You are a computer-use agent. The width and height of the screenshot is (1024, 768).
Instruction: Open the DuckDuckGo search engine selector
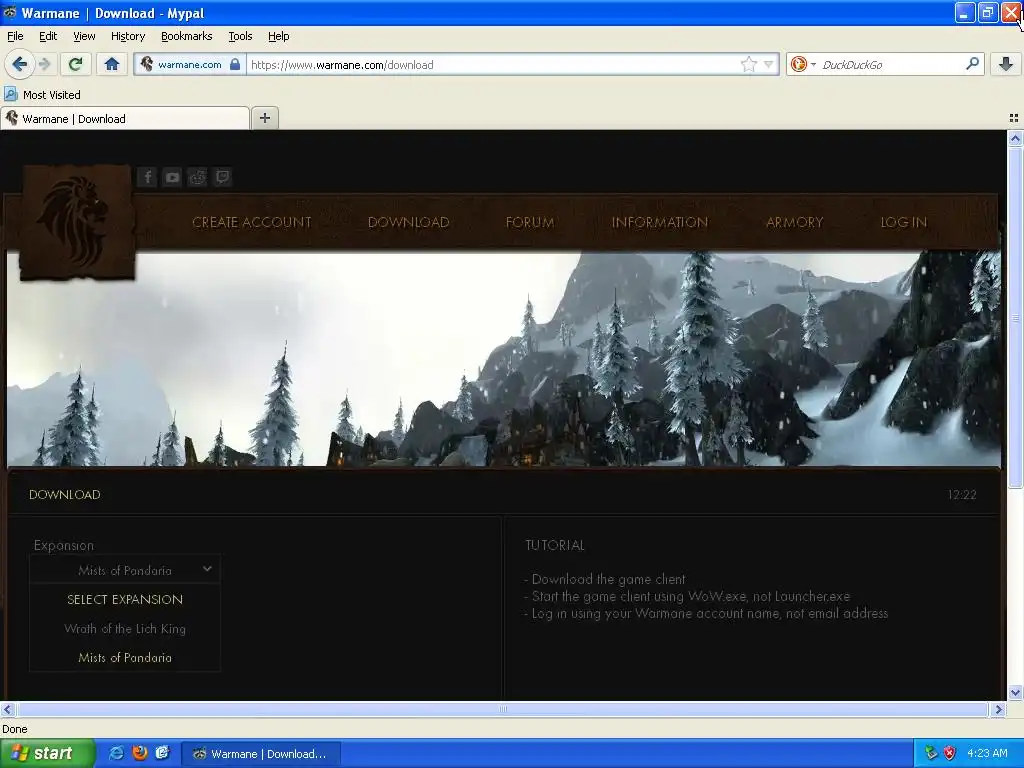pos(803,64)
